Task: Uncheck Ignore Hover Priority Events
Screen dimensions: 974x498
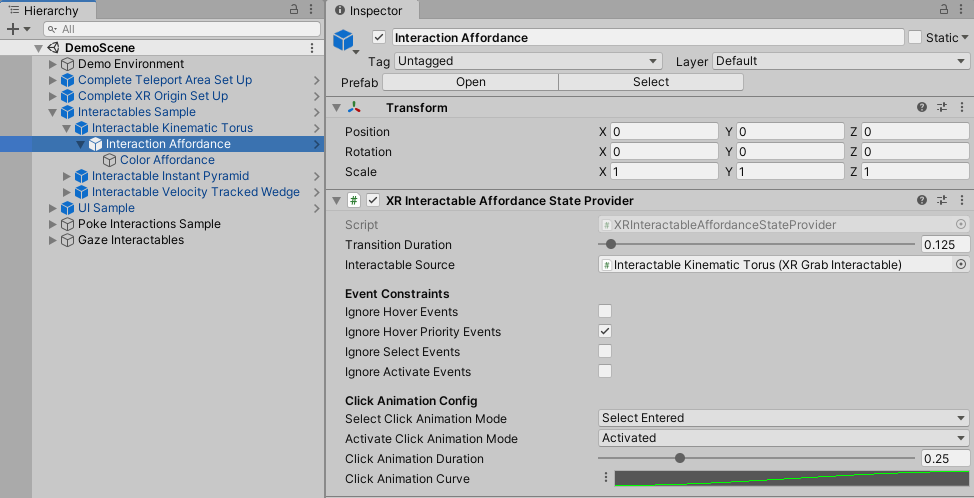Action: [605, 332]
